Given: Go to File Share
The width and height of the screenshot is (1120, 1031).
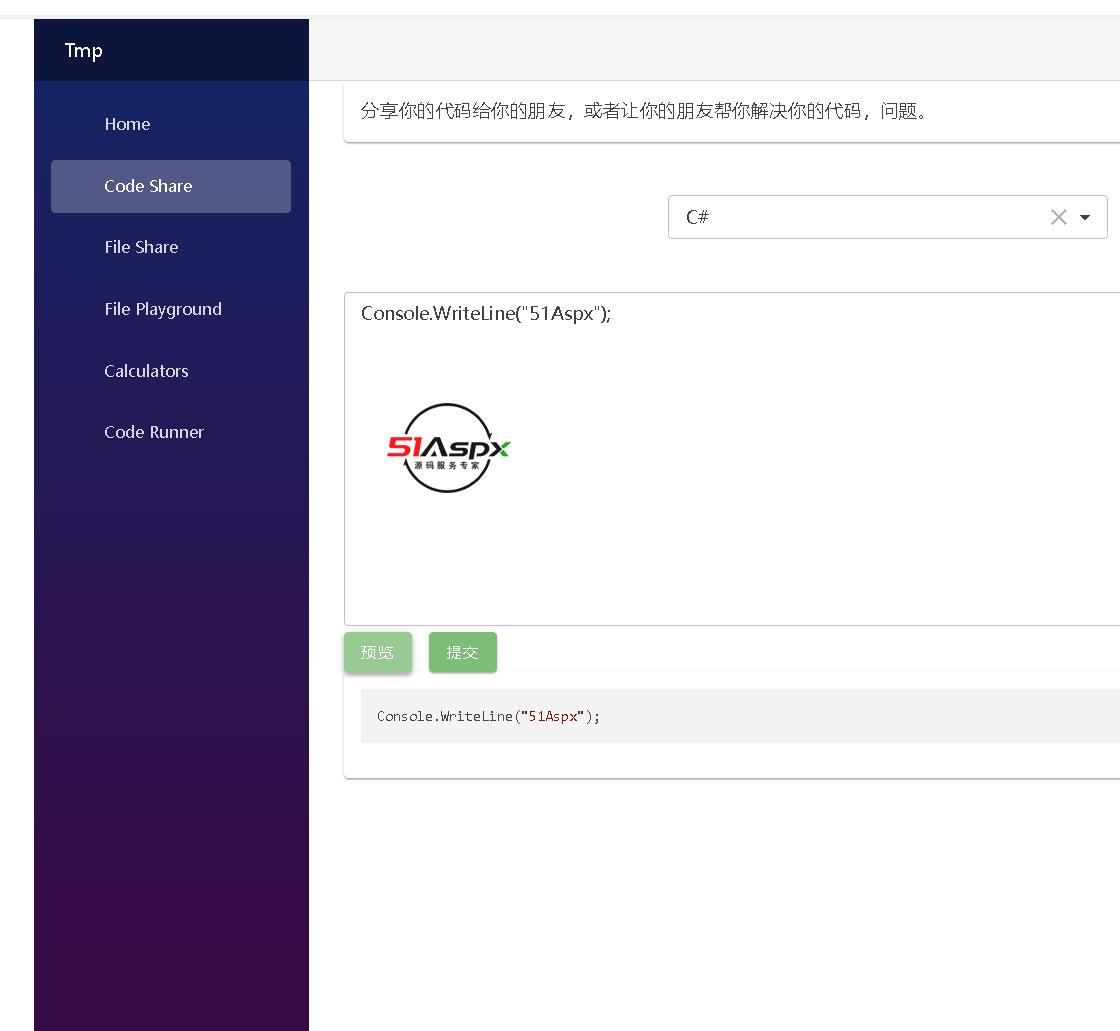Looking at the screenshot, I should click(171, 247).
